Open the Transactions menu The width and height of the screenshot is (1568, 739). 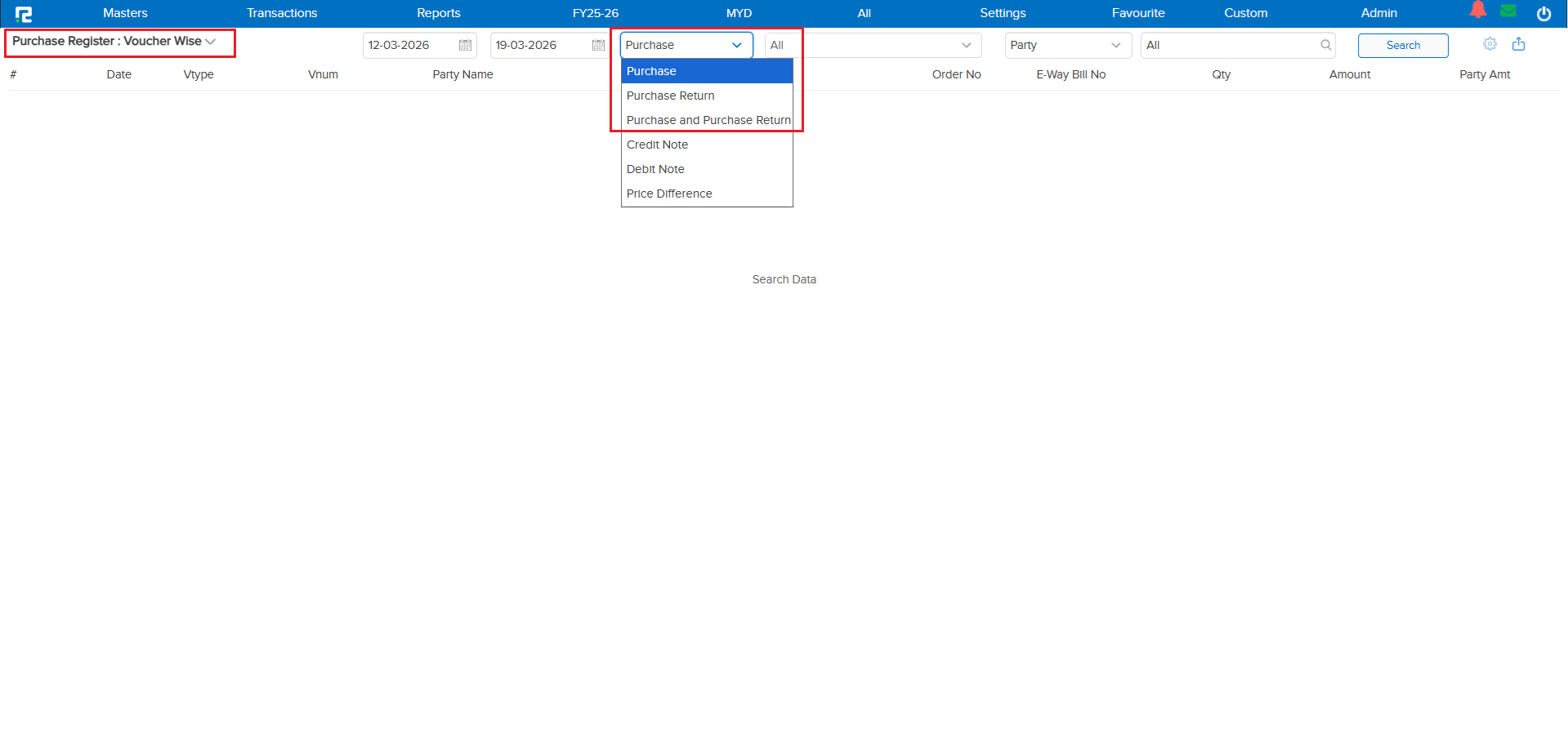[x=282, y=13]
